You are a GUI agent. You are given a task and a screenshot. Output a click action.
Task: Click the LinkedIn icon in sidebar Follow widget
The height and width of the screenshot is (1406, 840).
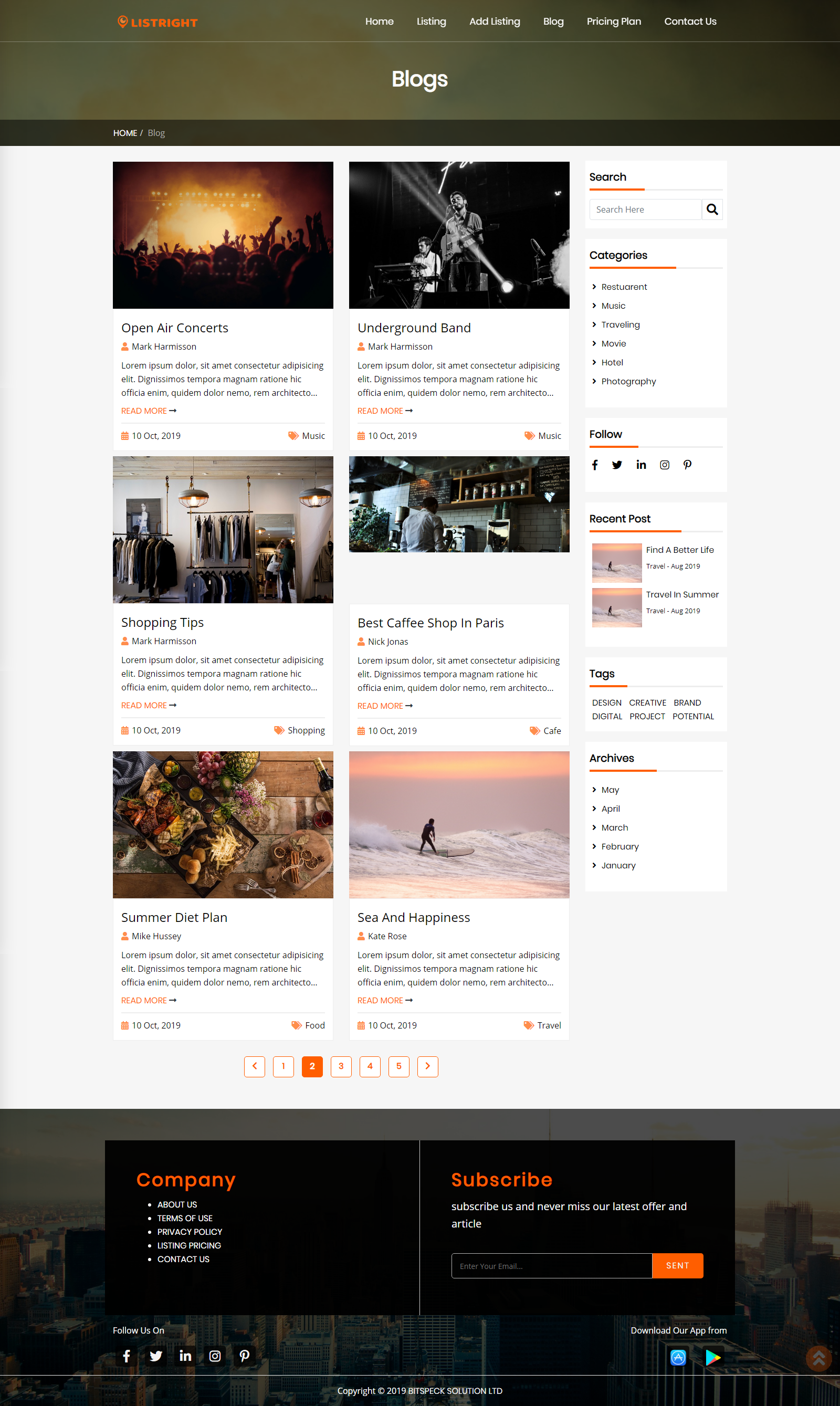tap(640, 465)
